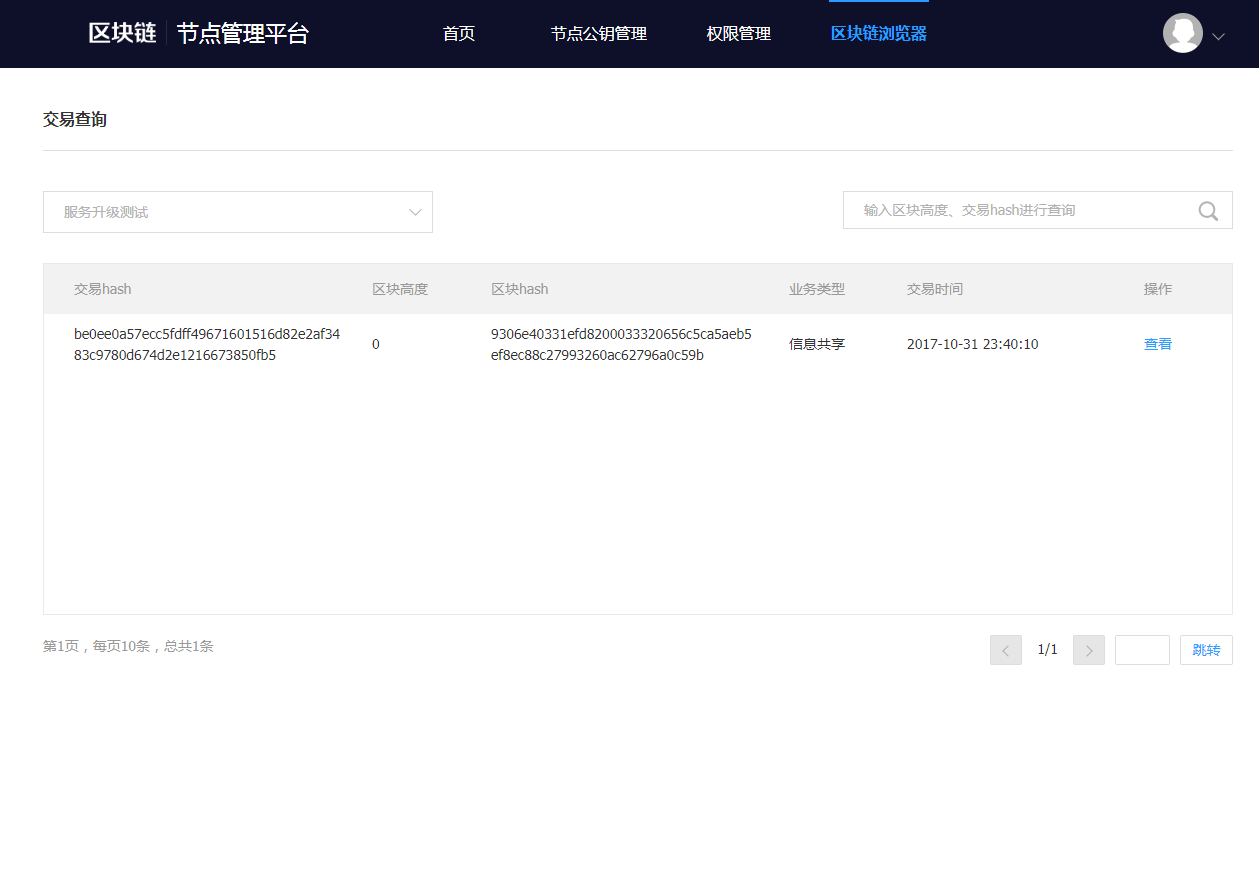Click the transaction hash starting with be0ee0a5
1259x883 pixels.
tap(207, 344)
